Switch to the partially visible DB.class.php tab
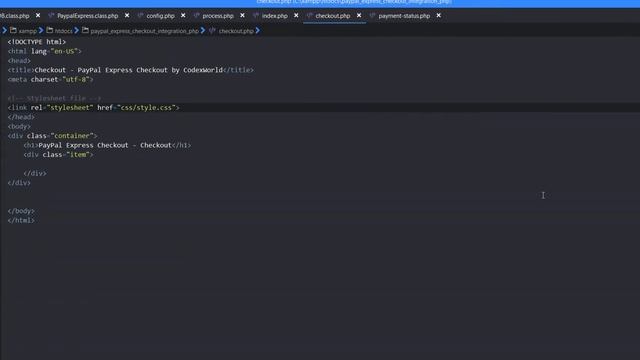 15,16
